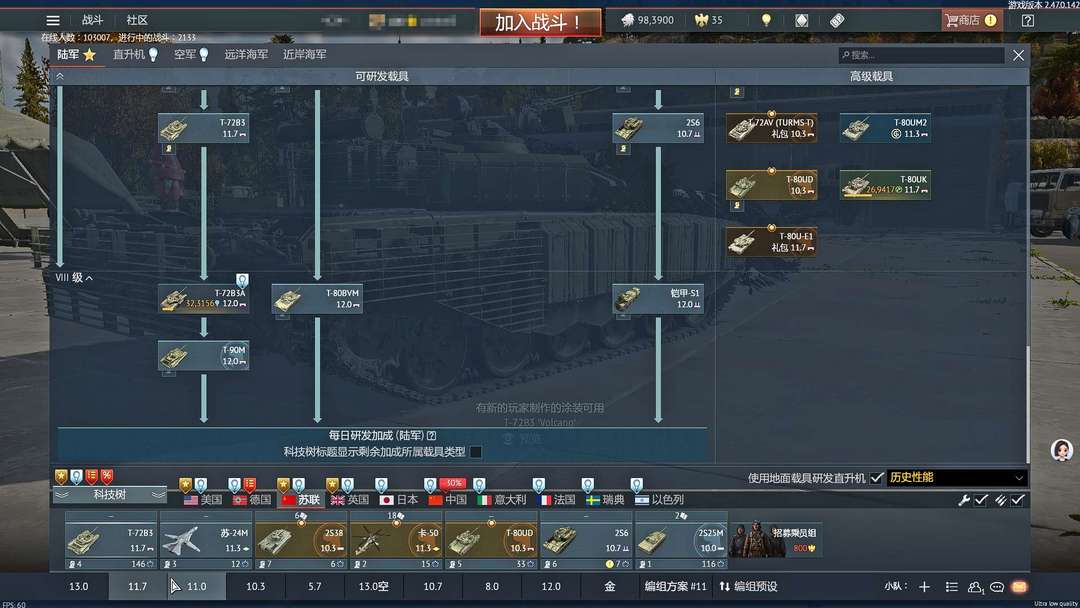Open the 商店 shop button

pyautogui.click(x=971, y=21)
